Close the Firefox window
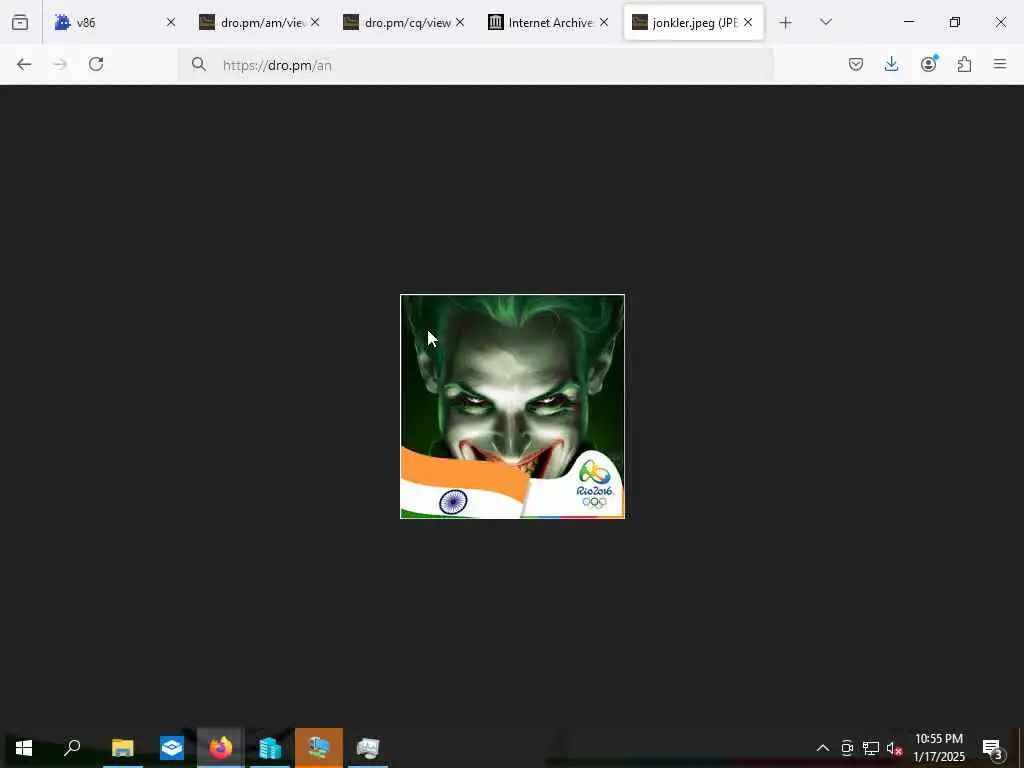The width and height of the screenshot is (1024, 768). pyautogui.click(x=1000, y=22)
